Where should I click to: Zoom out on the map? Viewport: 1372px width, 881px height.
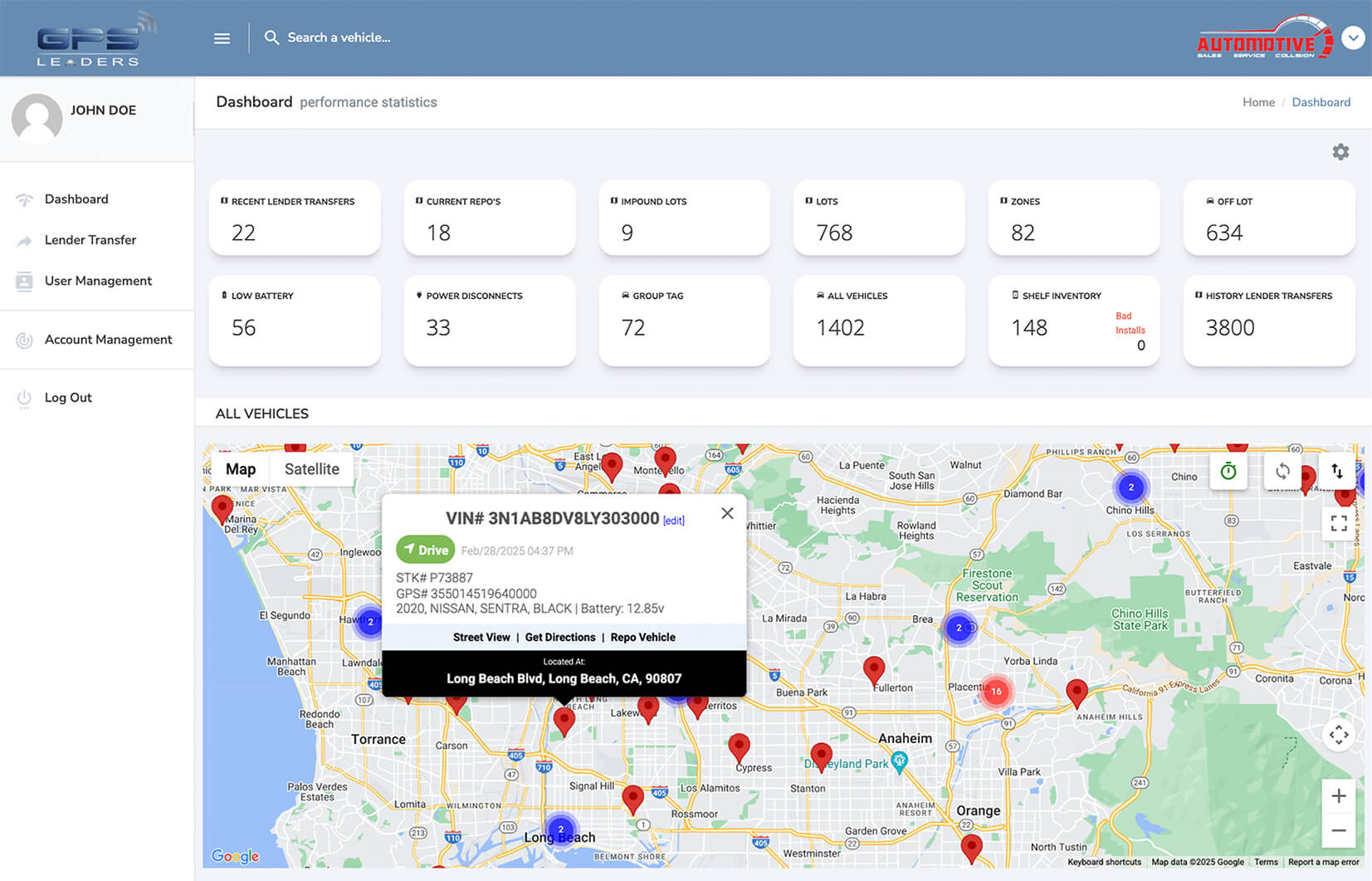point(1338,830)
